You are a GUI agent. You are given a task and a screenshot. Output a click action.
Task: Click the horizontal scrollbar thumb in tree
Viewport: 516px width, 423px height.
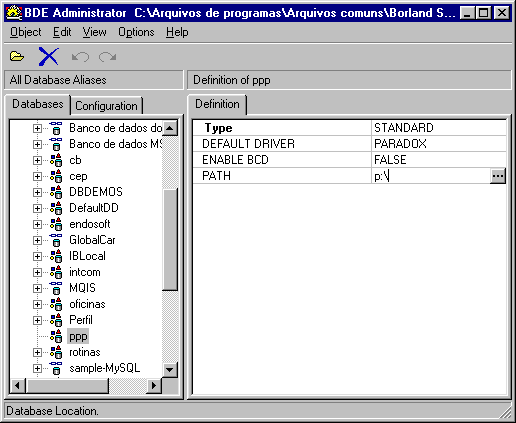[67, 386]
